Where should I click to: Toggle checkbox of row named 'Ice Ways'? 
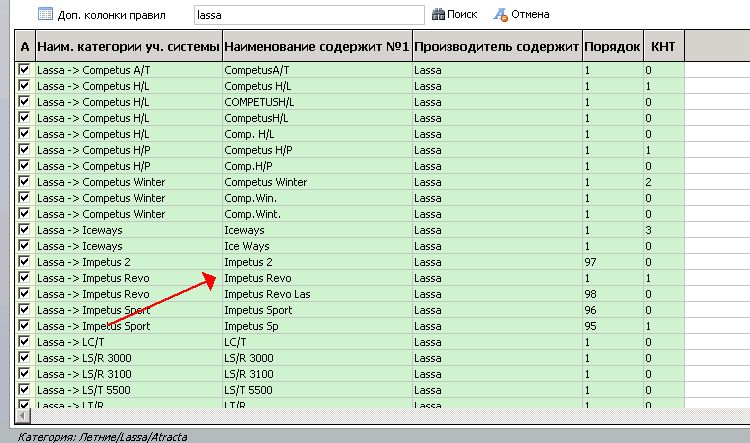click(x=24, y=245)
